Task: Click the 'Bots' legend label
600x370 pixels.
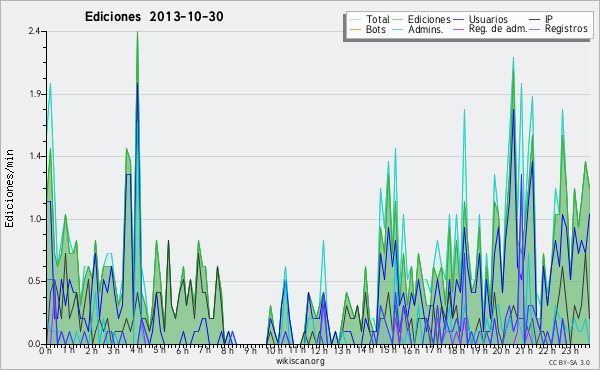Action: tap(375, 29)
